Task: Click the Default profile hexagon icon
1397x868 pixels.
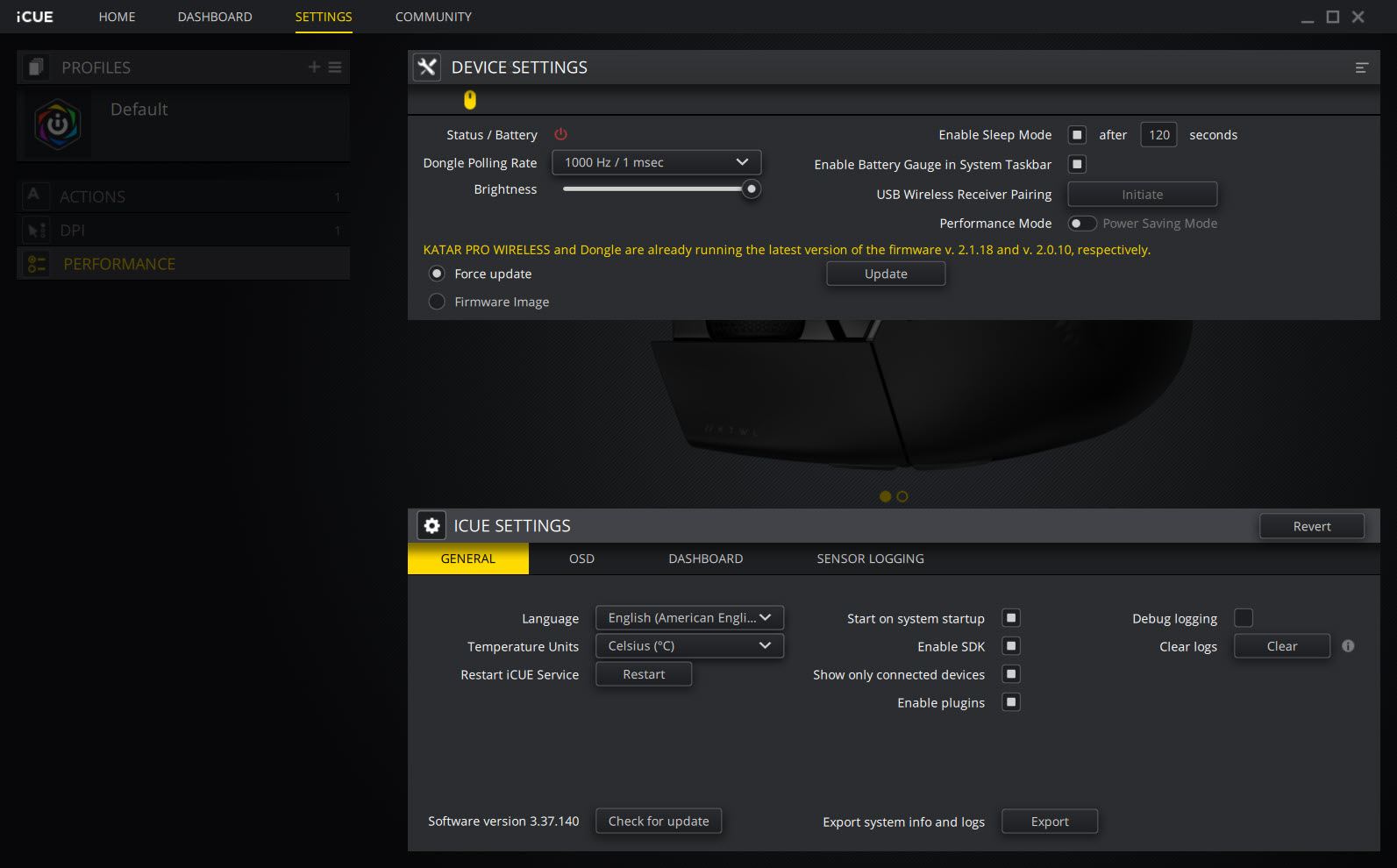Action: (58, 124)
